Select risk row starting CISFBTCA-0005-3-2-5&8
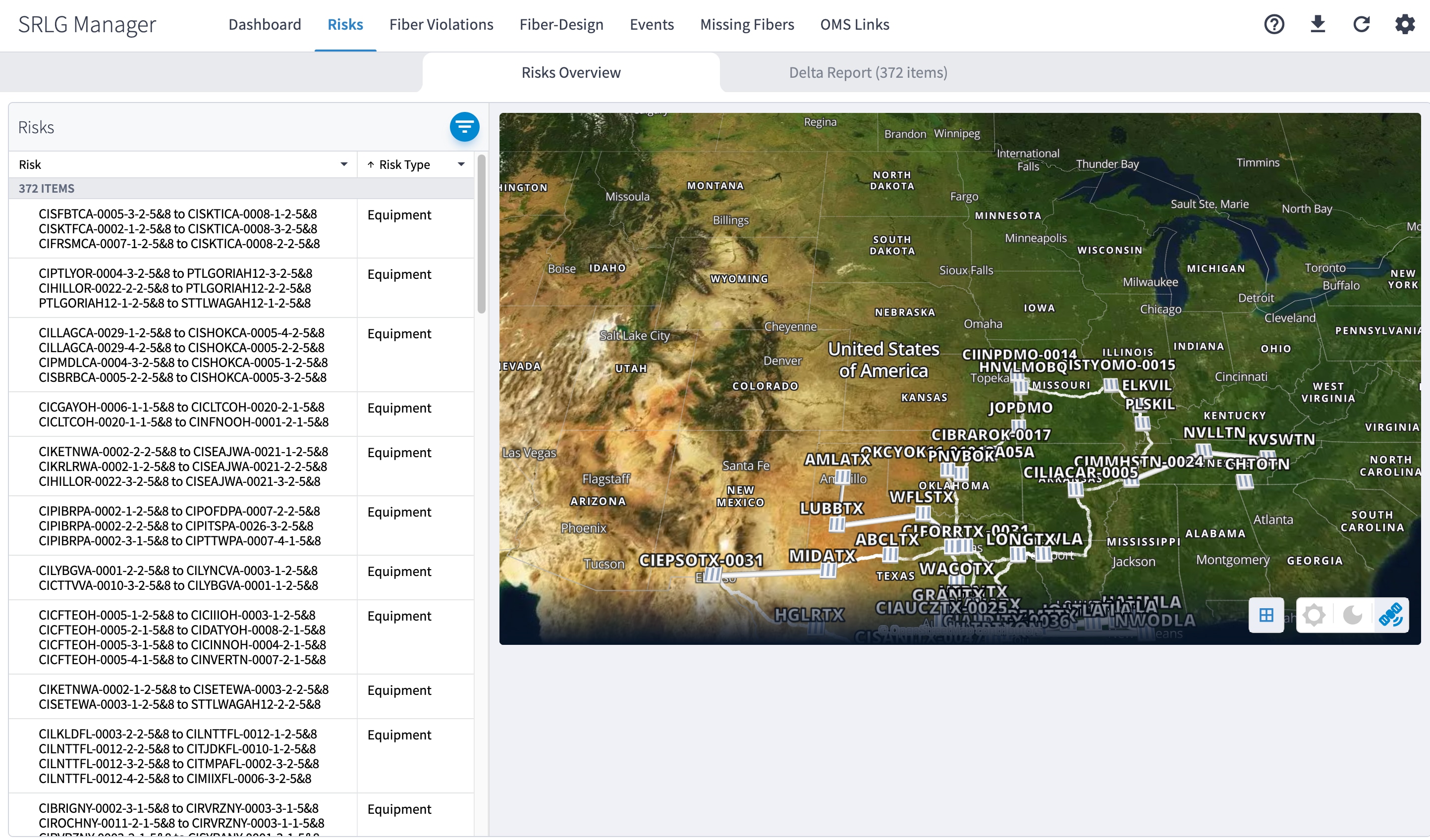This screenshot has height=840, width=1430. [x=241, y=229]
